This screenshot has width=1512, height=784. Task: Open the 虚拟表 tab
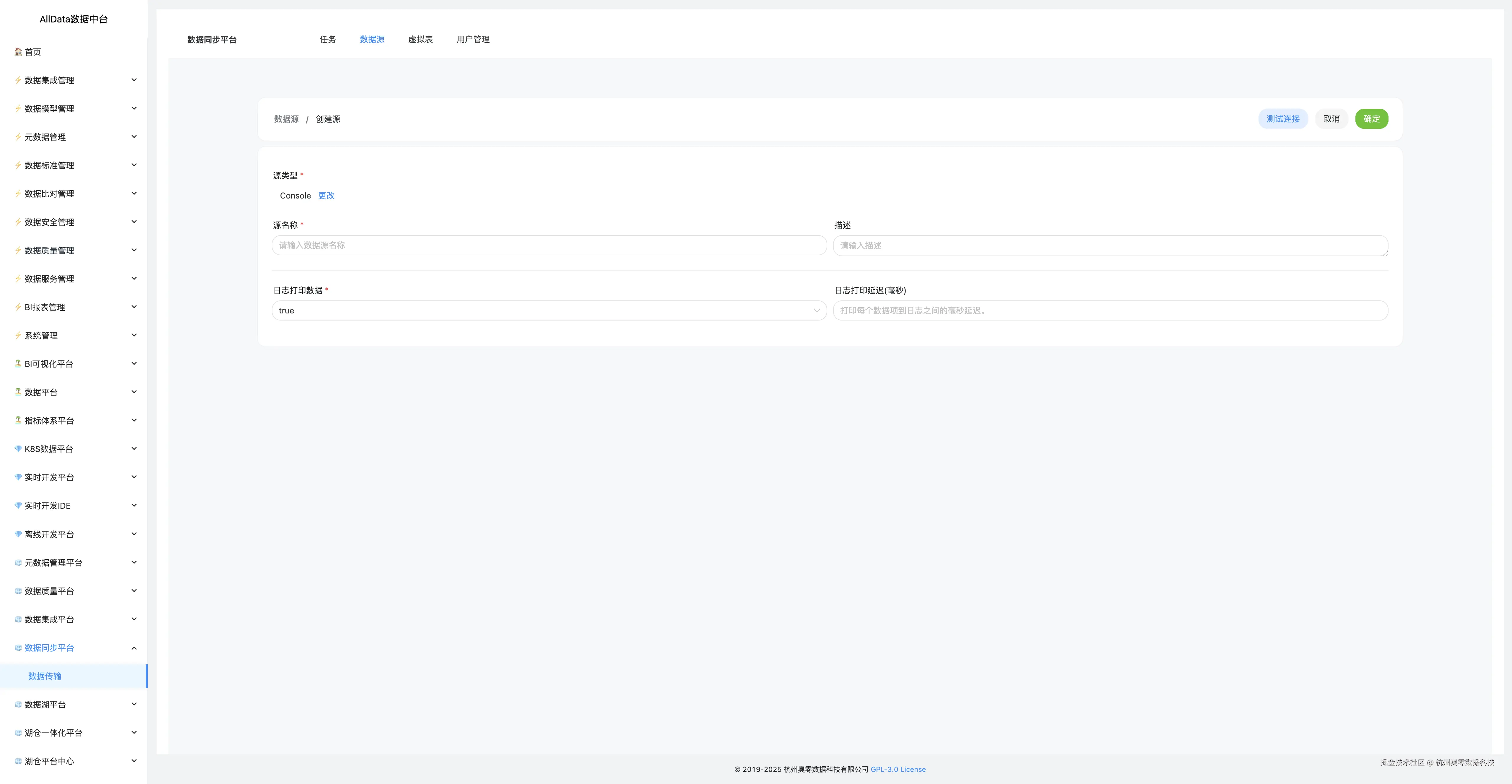[420, 39]
